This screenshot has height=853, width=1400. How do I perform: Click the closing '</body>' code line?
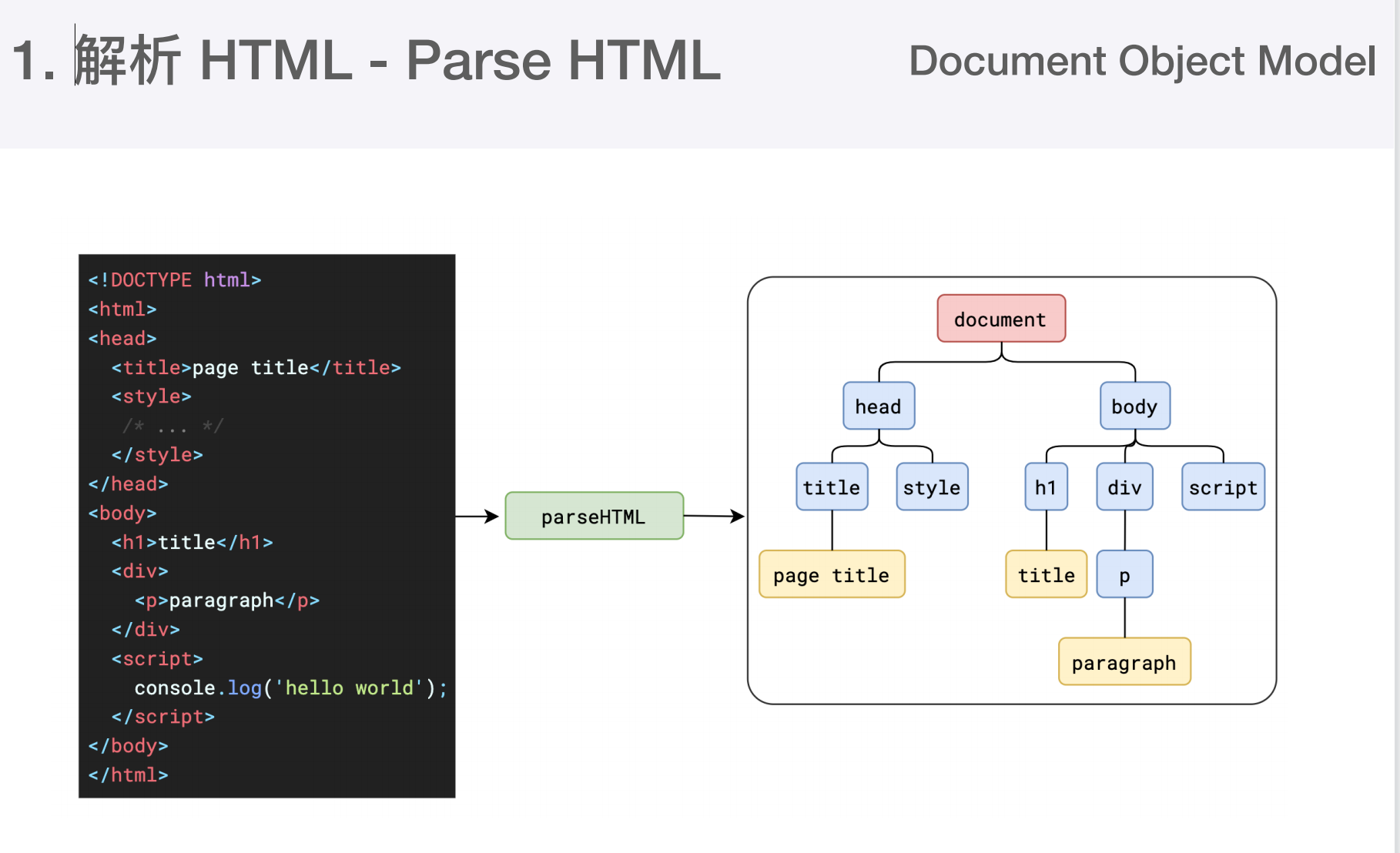(x=129, y=745)
